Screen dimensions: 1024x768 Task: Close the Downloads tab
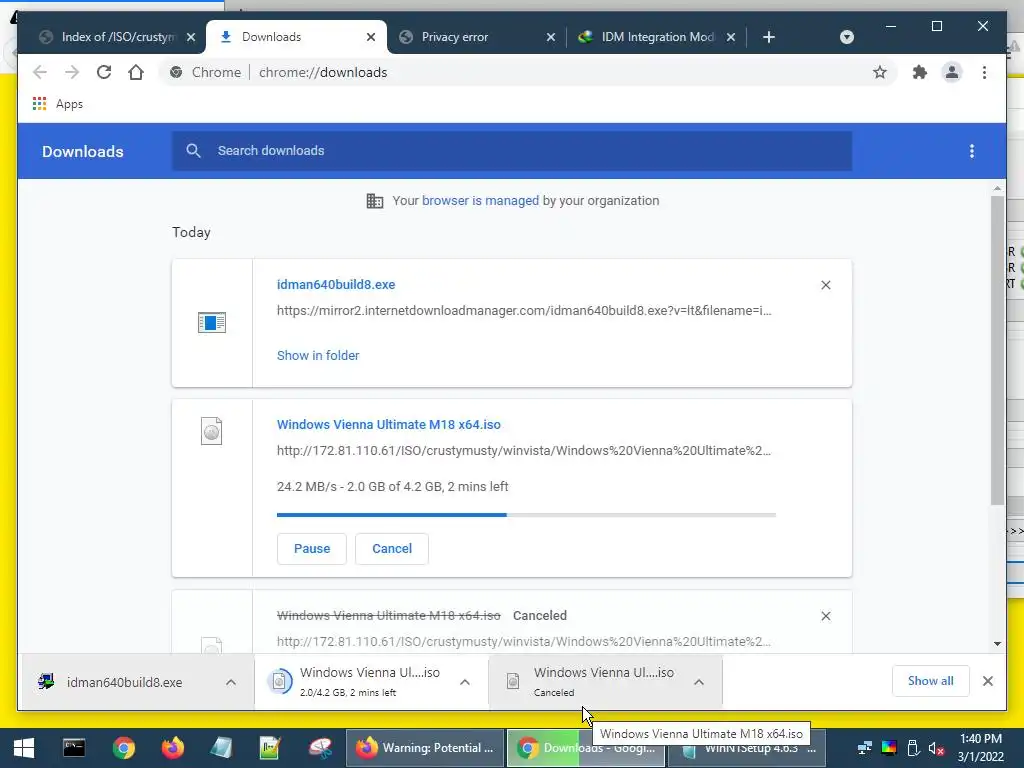tap(371, 37)
